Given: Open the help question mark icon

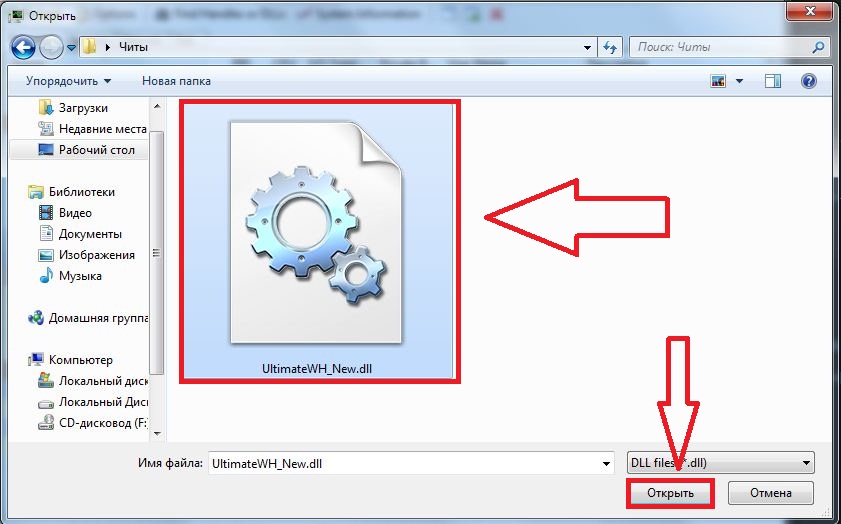Looking at the screenshot, I should [809, 80].
